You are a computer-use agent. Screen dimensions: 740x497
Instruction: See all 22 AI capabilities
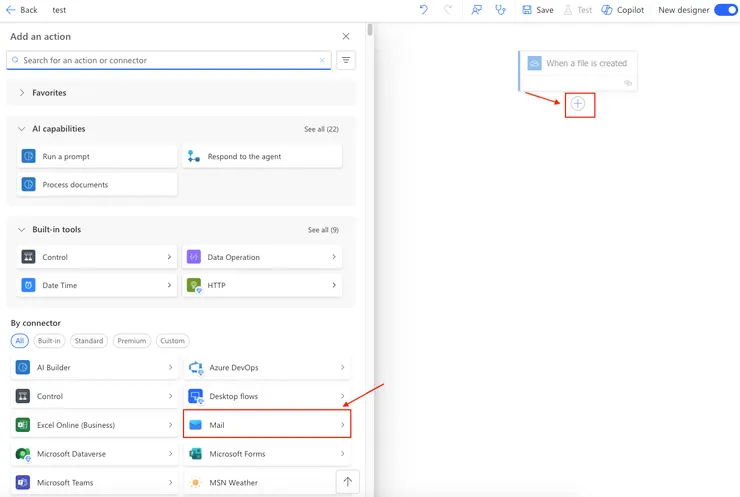tap(321, 129)
